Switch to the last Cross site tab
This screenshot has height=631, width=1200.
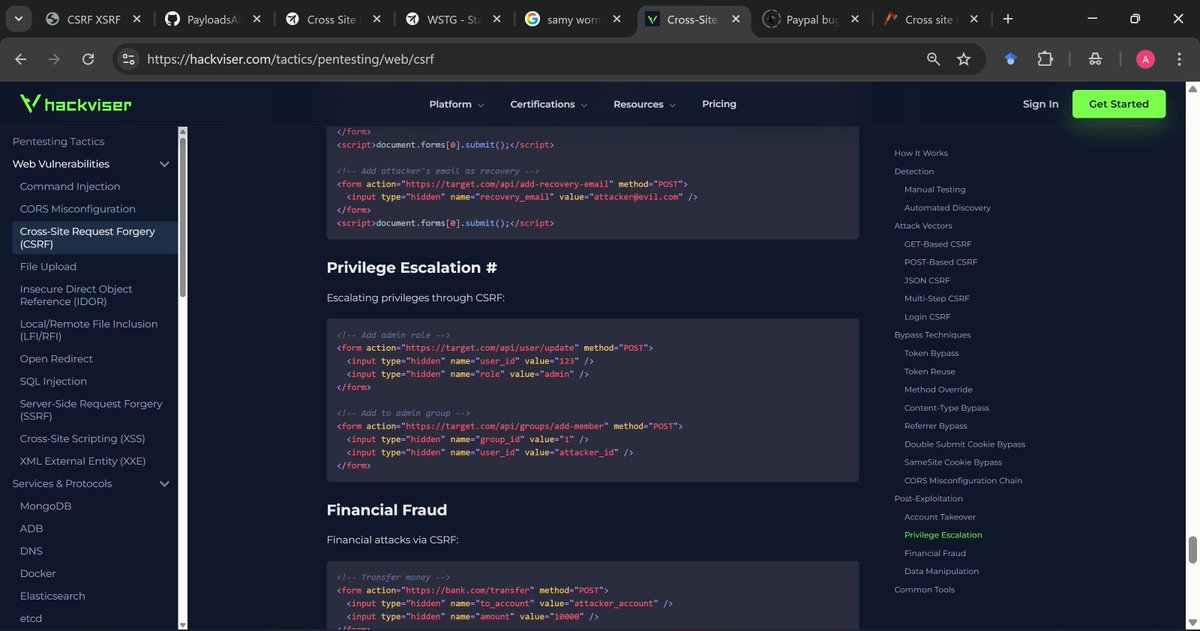pos(930,19)
